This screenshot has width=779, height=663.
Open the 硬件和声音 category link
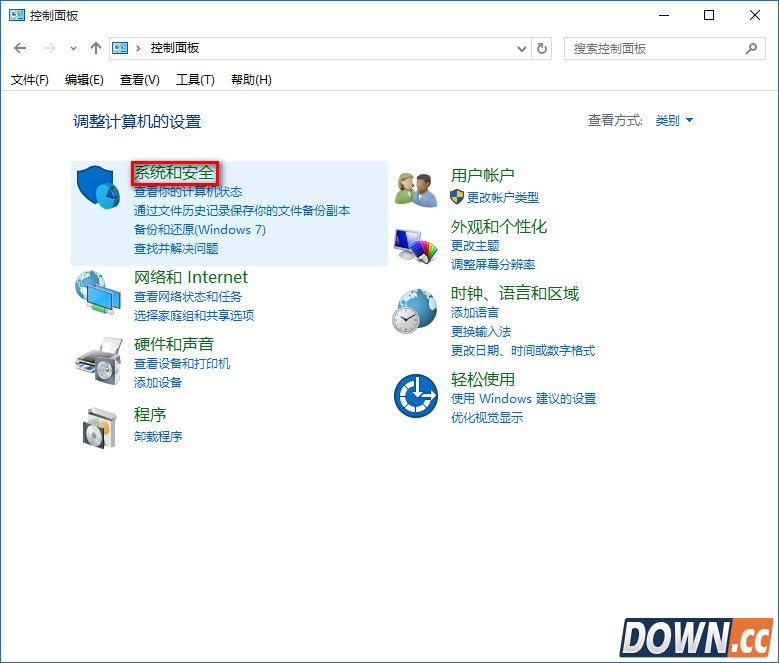point(174,344)
